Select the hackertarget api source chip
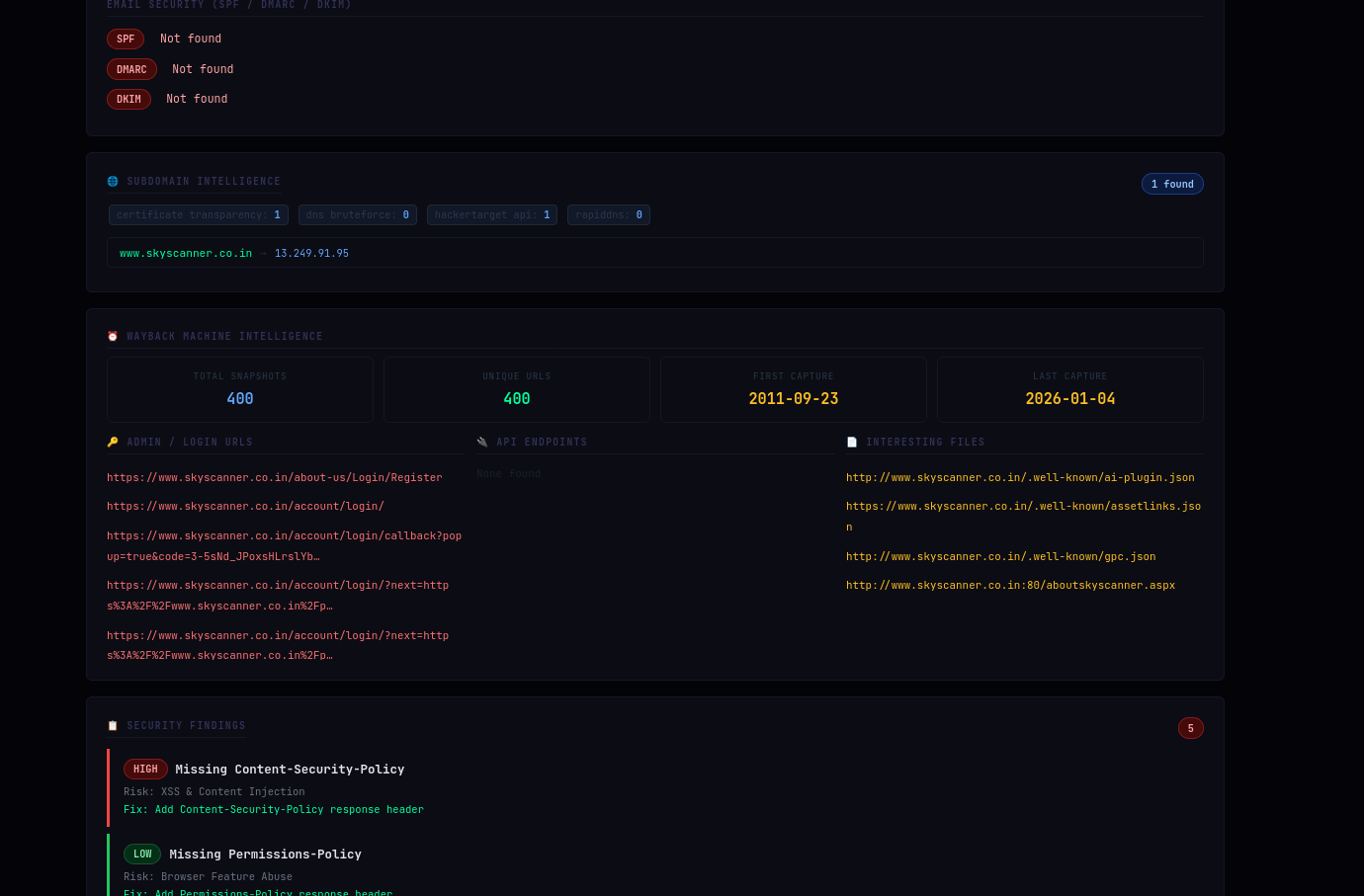Image resolution: width=1364 pixels, height=896 pixels. point(492,215)
